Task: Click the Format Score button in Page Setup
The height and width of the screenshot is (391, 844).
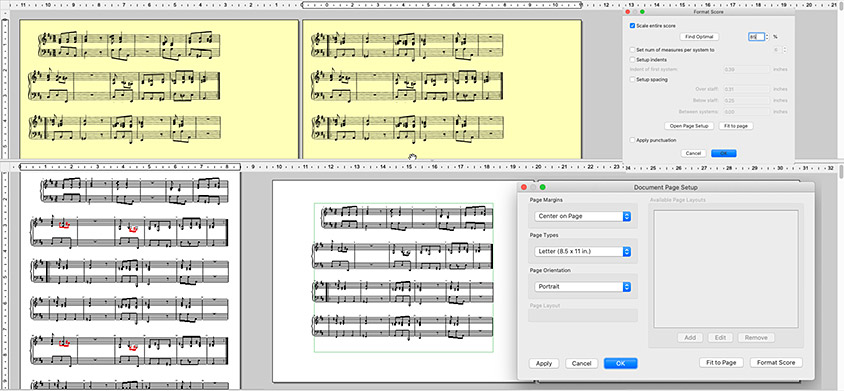Action: (x=776, y=362)
